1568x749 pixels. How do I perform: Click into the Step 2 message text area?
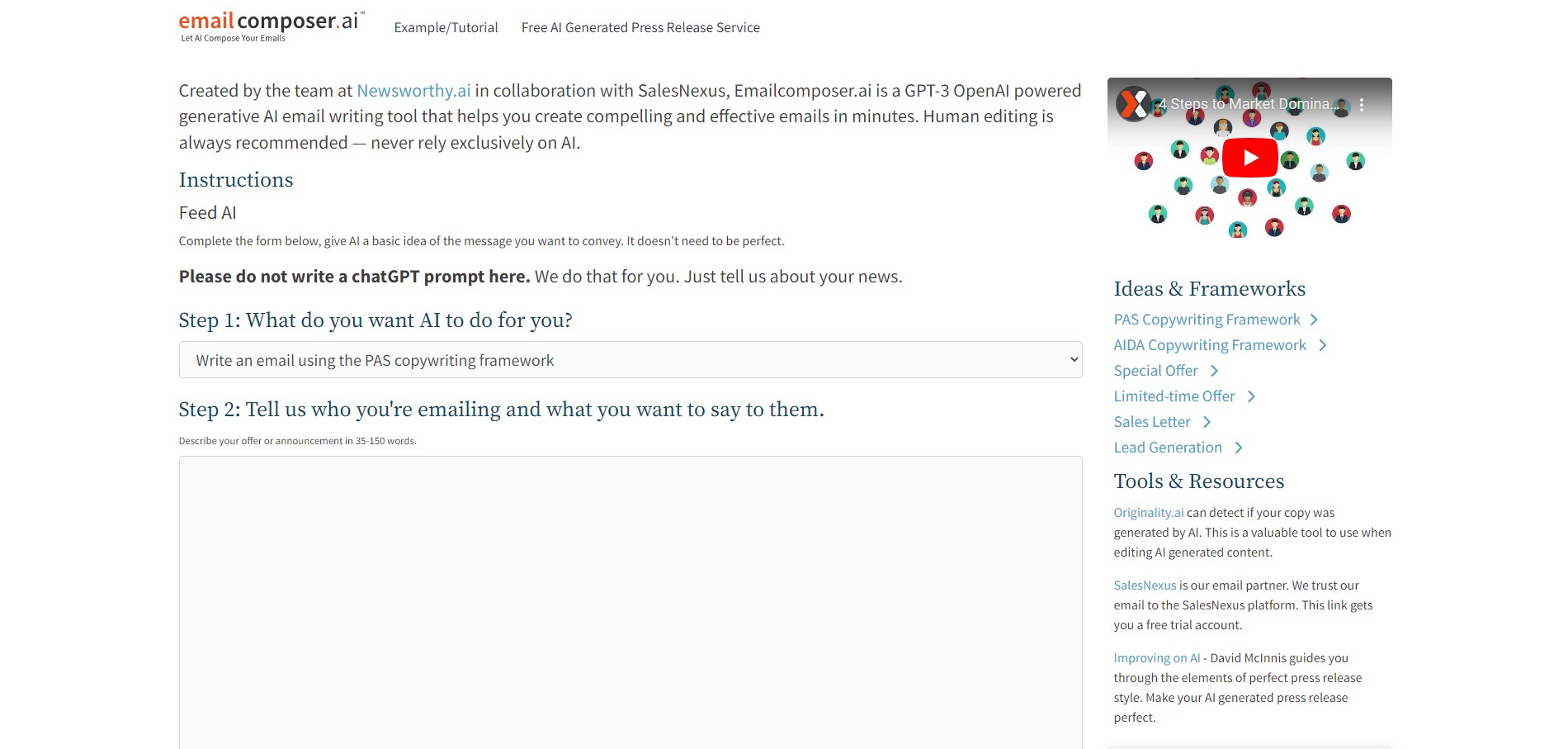click(x=630, y=601)
